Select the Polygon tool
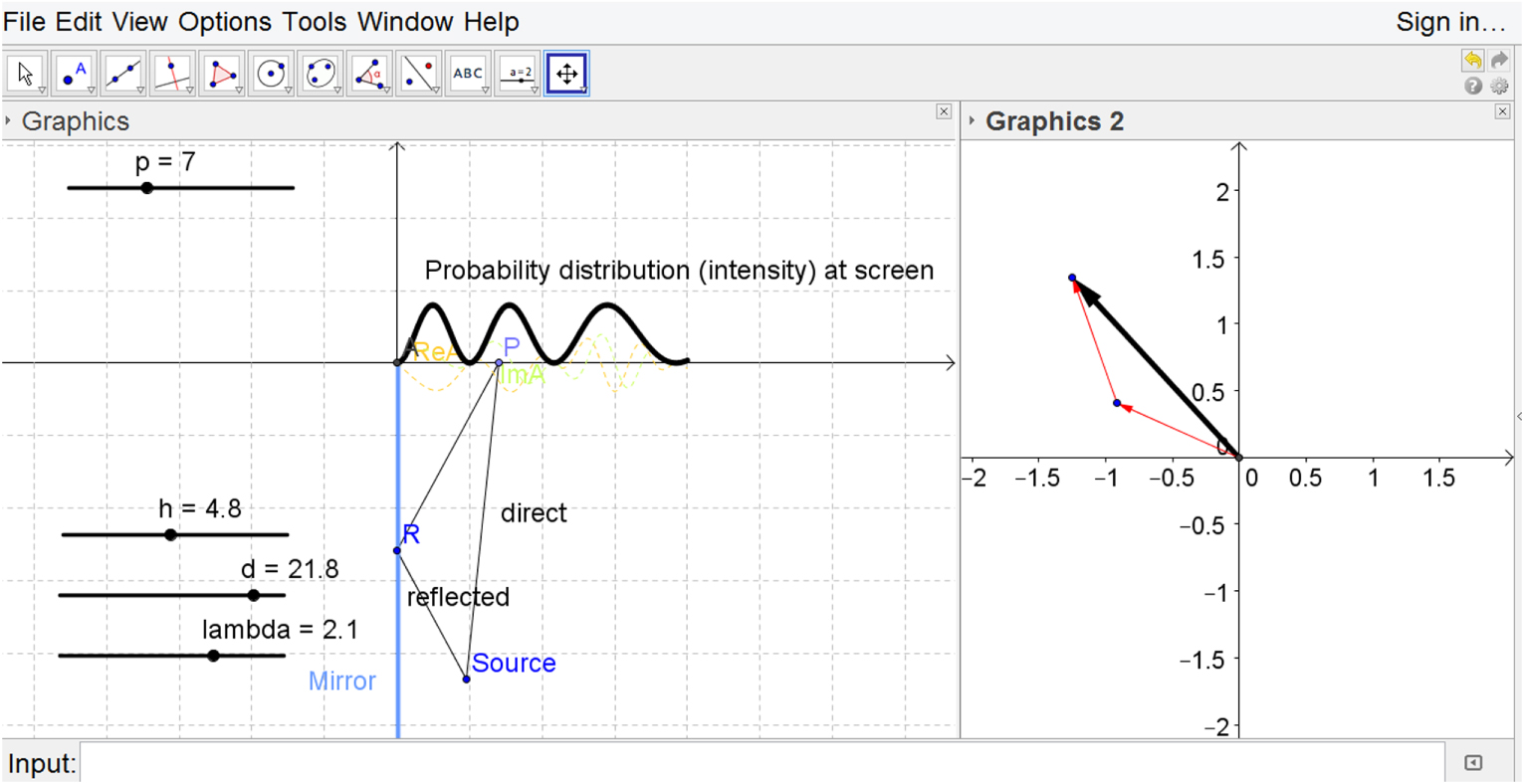1523x784 pixels. [222, 72]
